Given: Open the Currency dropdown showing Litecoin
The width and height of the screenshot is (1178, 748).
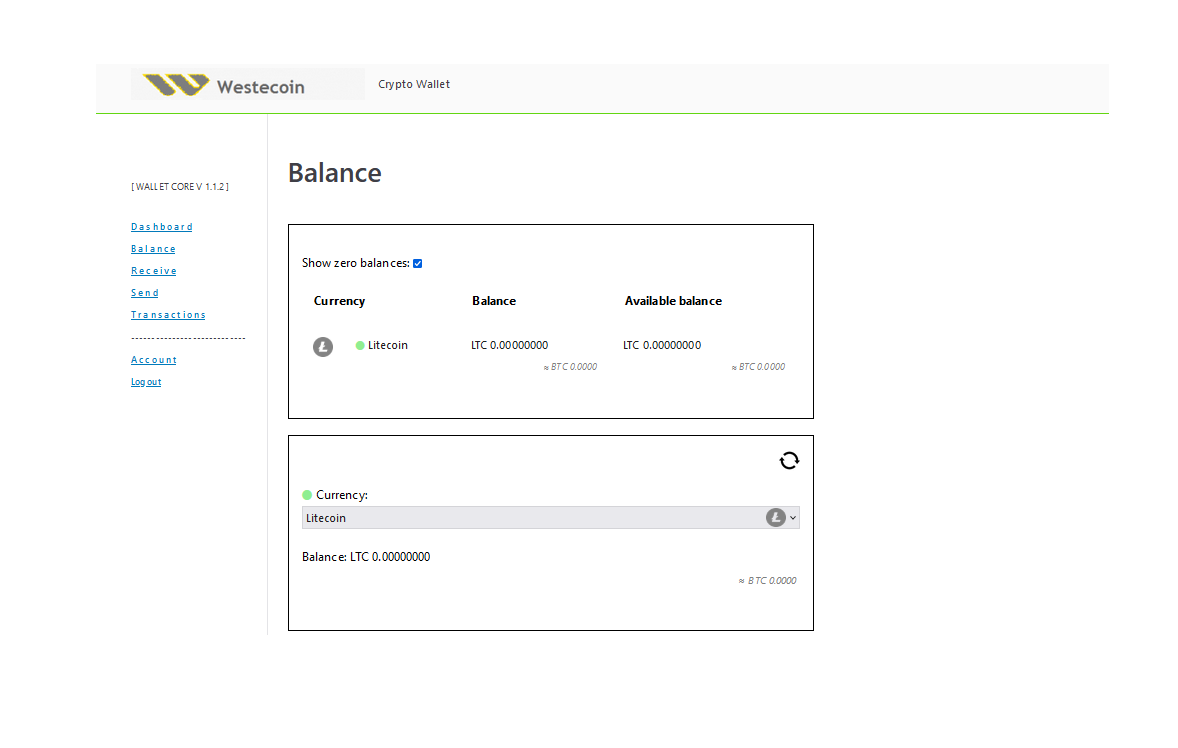Looking at the screenshot, I should [x=551, y=517].
